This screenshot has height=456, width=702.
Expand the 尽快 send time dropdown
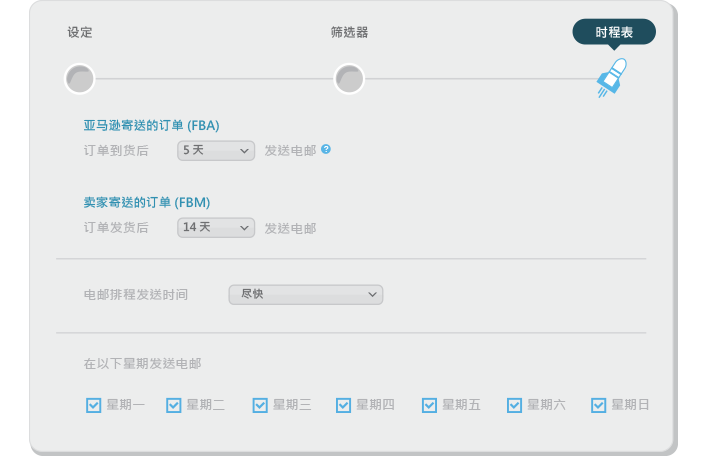click(306, 294)
